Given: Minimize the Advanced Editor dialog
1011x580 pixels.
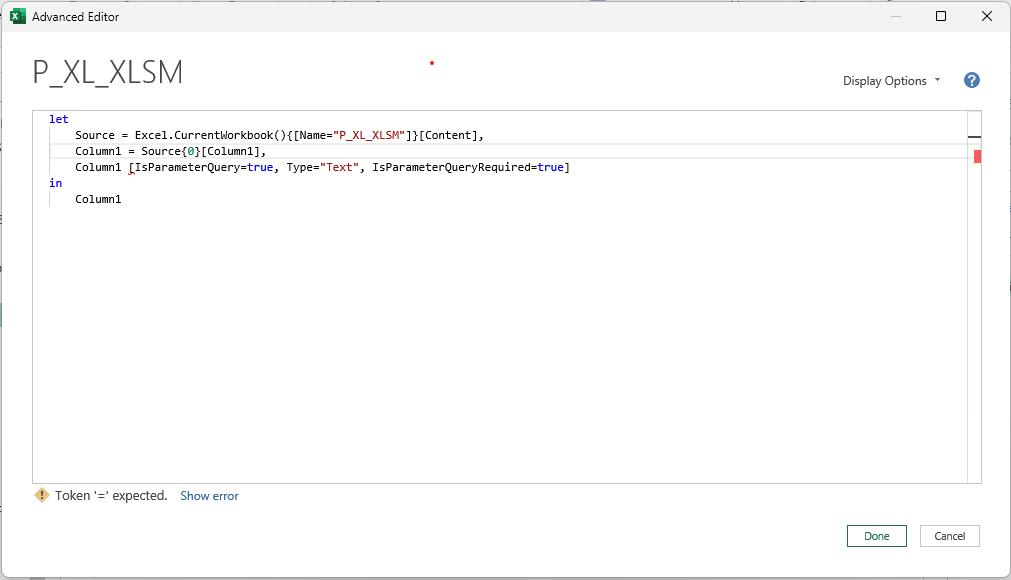Looking at the screenshot, I should coord(896,16).
